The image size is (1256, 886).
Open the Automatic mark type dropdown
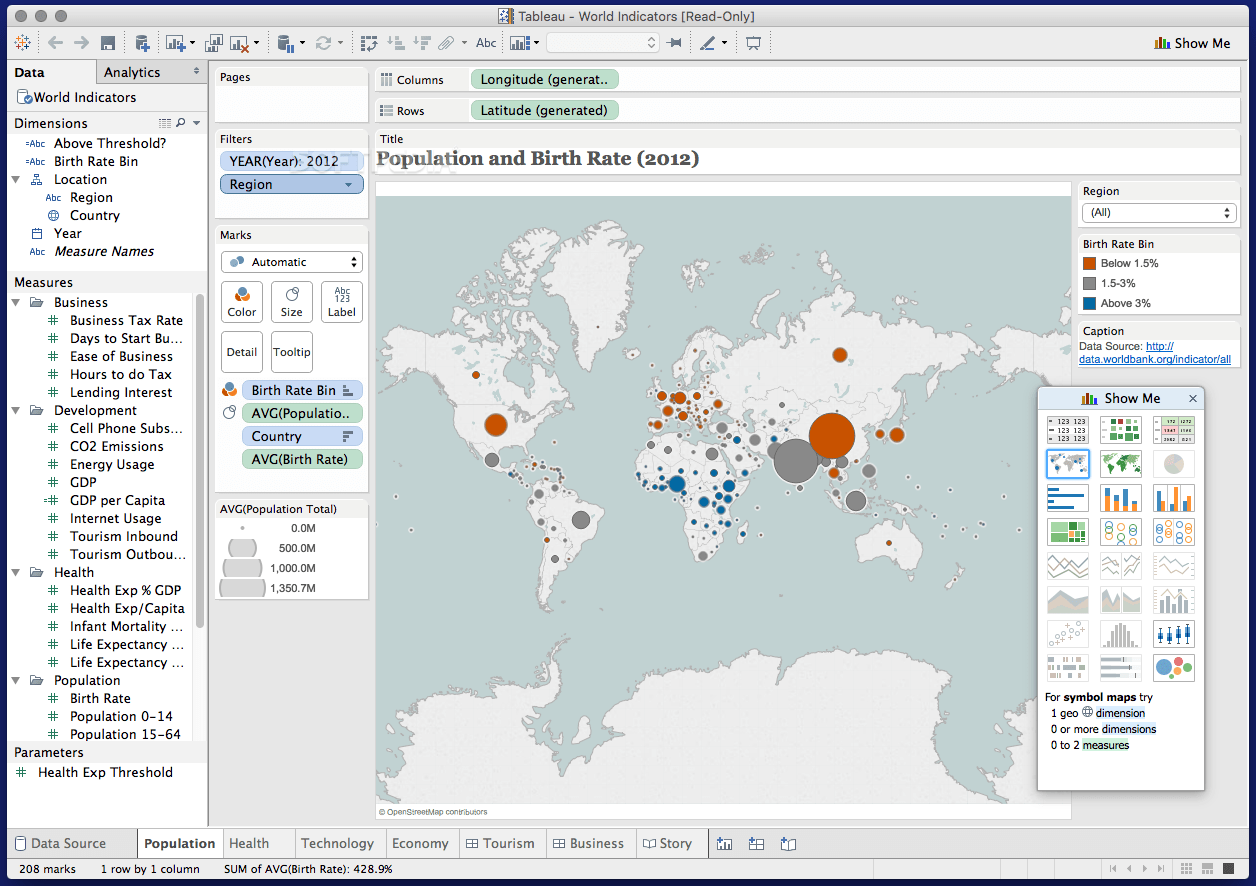click(x=291, y=262)
